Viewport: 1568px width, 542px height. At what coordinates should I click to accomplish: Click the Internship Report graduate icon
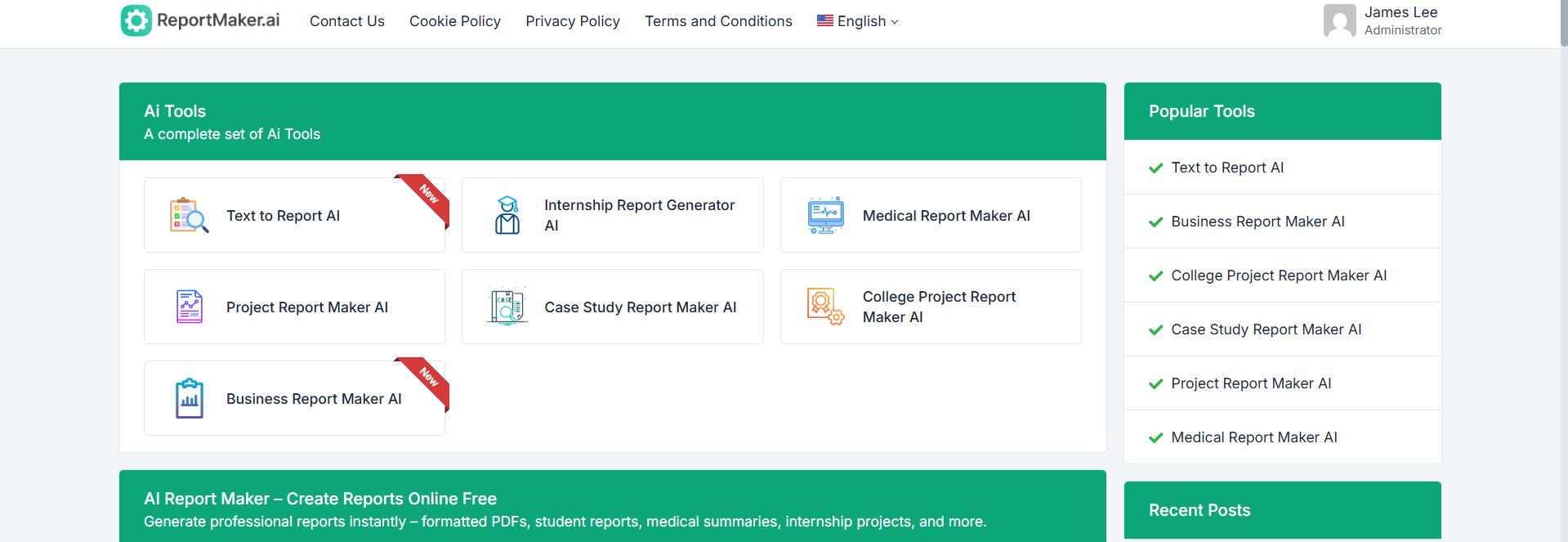click(507, 216)
